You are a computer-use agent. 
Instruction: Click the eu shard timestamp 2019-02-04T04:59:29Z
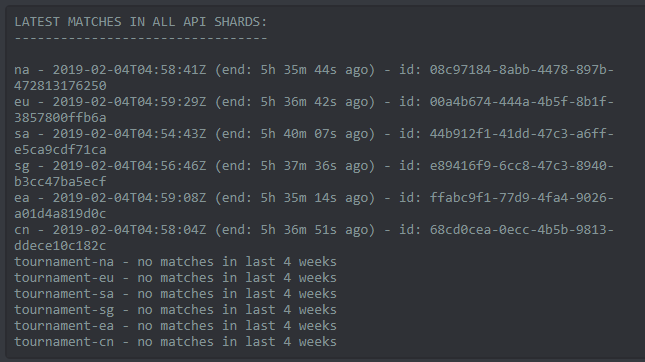tap(129, 102)
